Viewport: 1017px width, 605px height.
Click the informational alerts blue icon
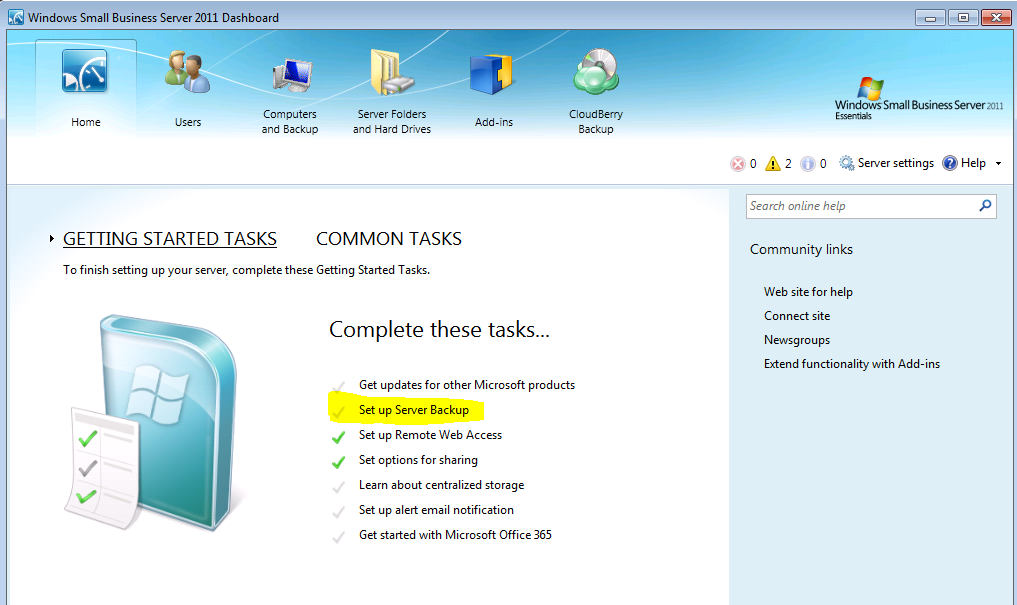[808, 164]
